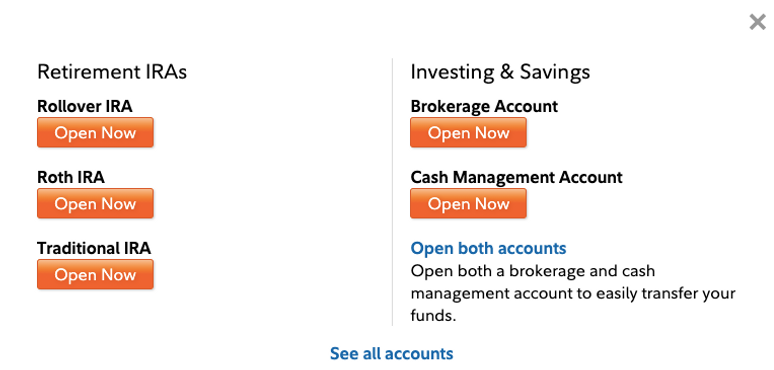Click the Traditional IRA label text
Screen dimensions: 774x370
point(94,248)
